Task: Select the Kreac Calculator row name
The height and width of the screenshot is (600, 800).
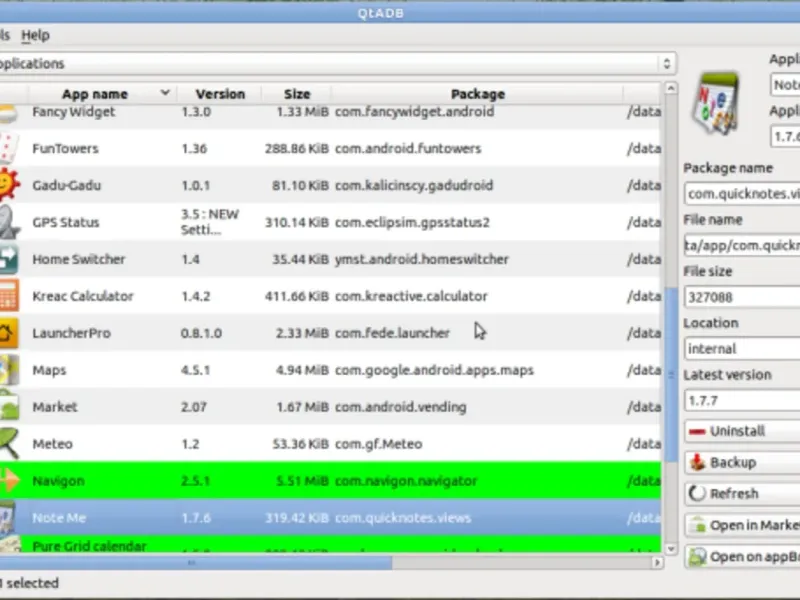Action: (x=83, y=296)
